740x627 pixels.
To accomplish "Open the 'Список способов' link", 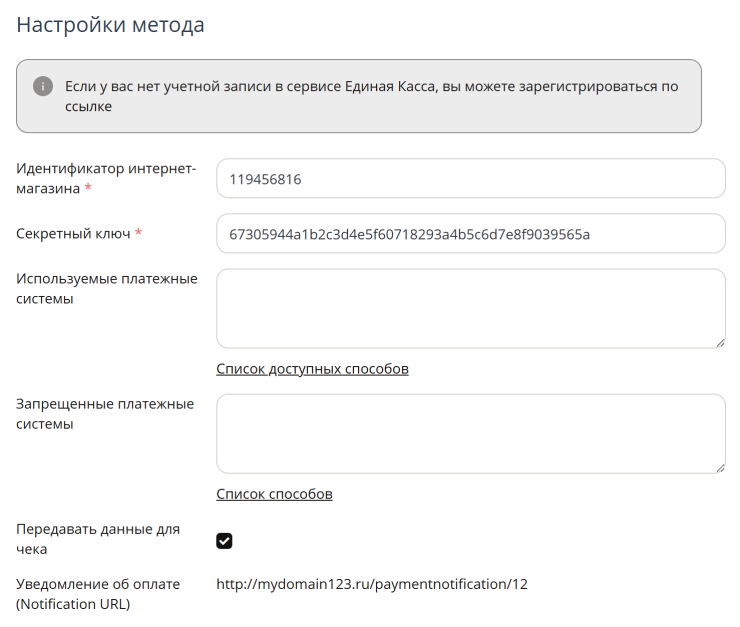I will [274, 494].
